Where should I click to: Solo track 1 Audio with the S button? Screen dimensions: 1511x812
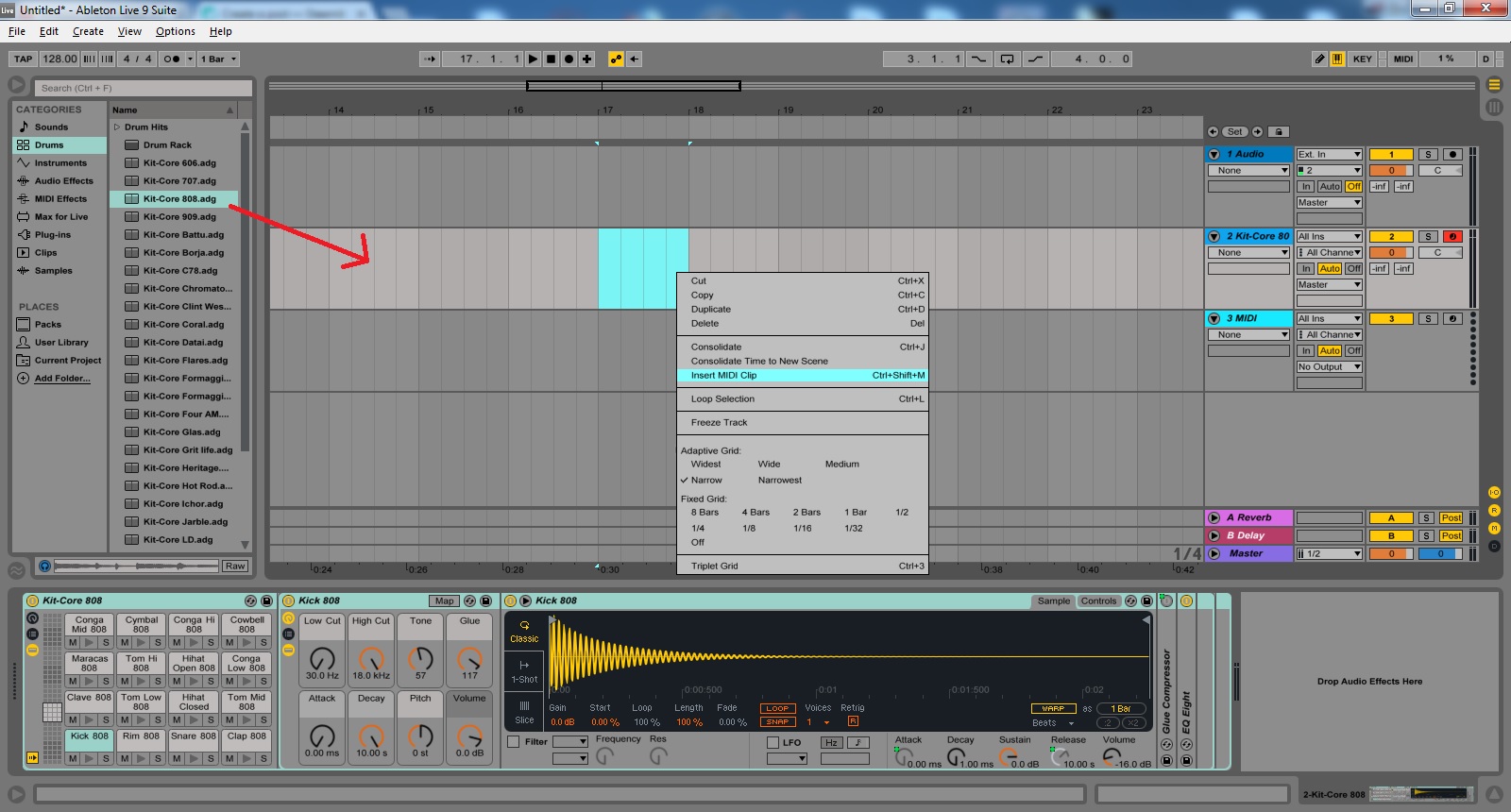(1428, 154)
